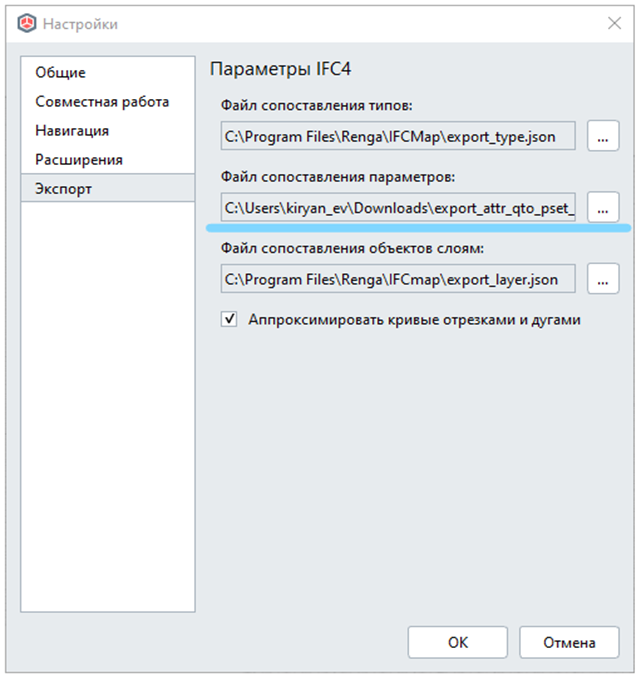641x678 pixels.
Task: Browse for the parameter mapping file
Action: pyautogui.click(x=602, y=207)
